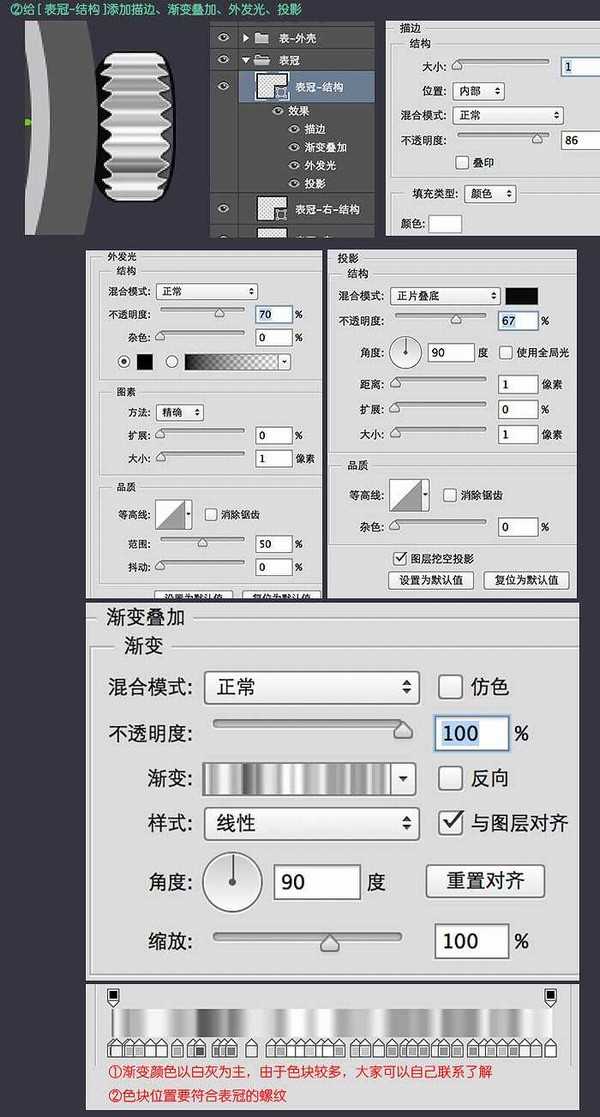Screen dimensions: 600x1117
Task: Expand the 表-外壳 layer group
Action: coord(246,38)
